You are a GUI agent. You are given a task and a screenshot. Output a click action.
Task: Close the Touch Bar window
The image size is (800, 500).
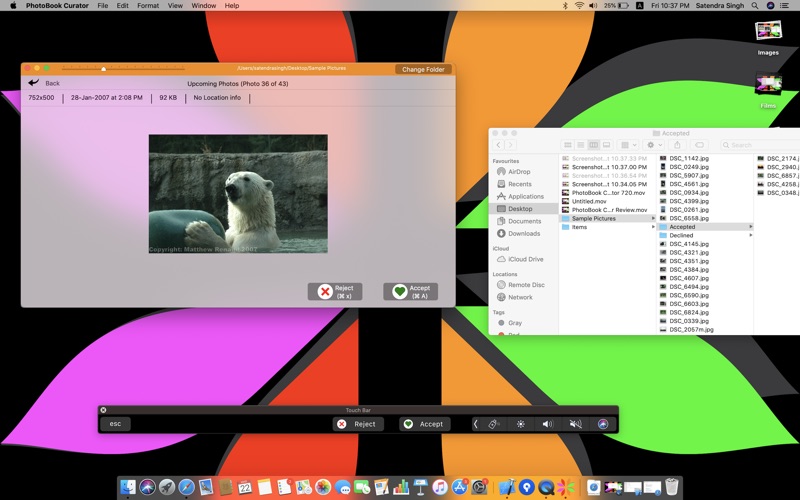pyautogui.click(x=103, y=410)
